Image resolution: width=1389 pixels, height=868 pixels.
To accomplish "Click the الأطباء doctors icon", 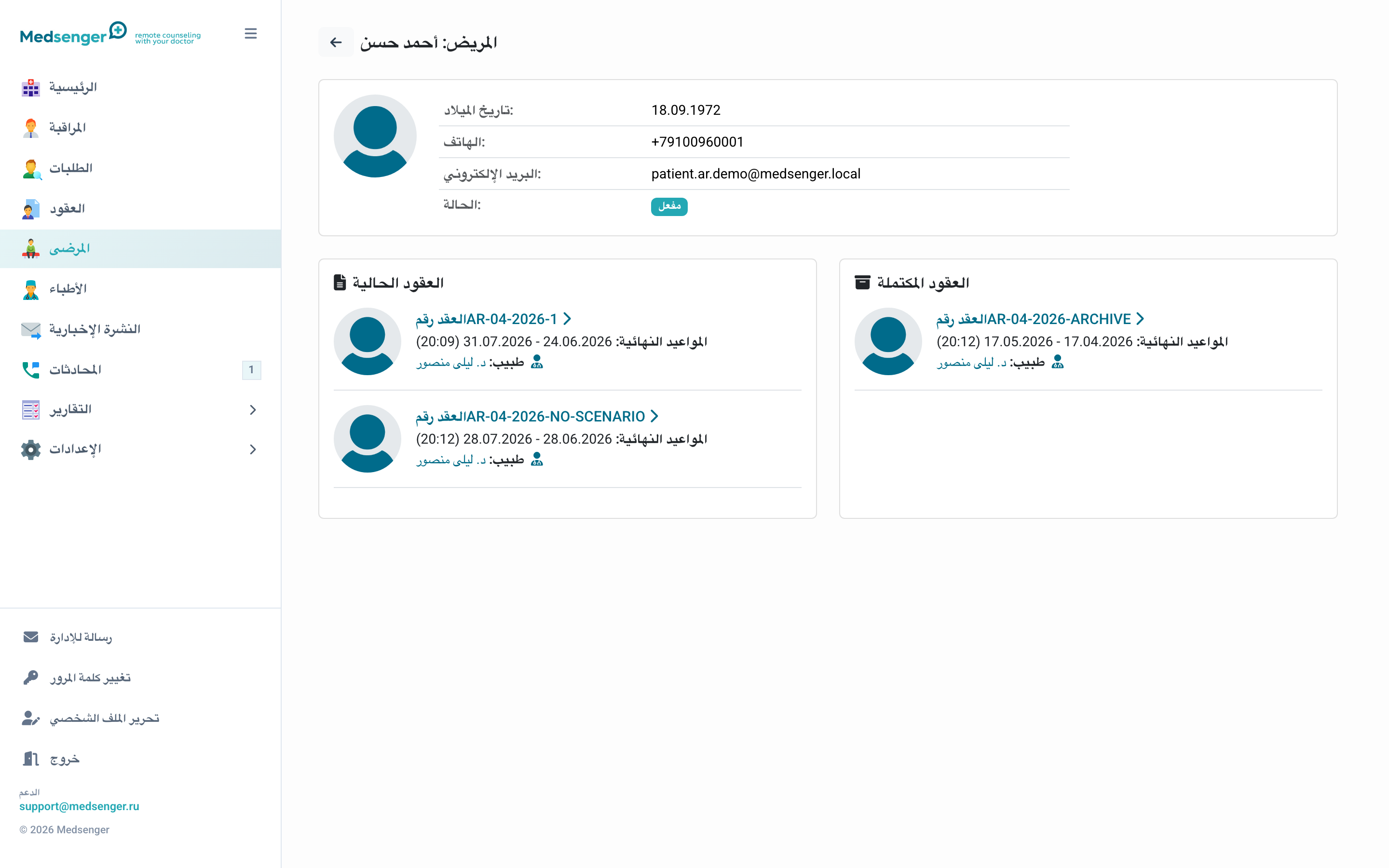I will pos(30,289).
